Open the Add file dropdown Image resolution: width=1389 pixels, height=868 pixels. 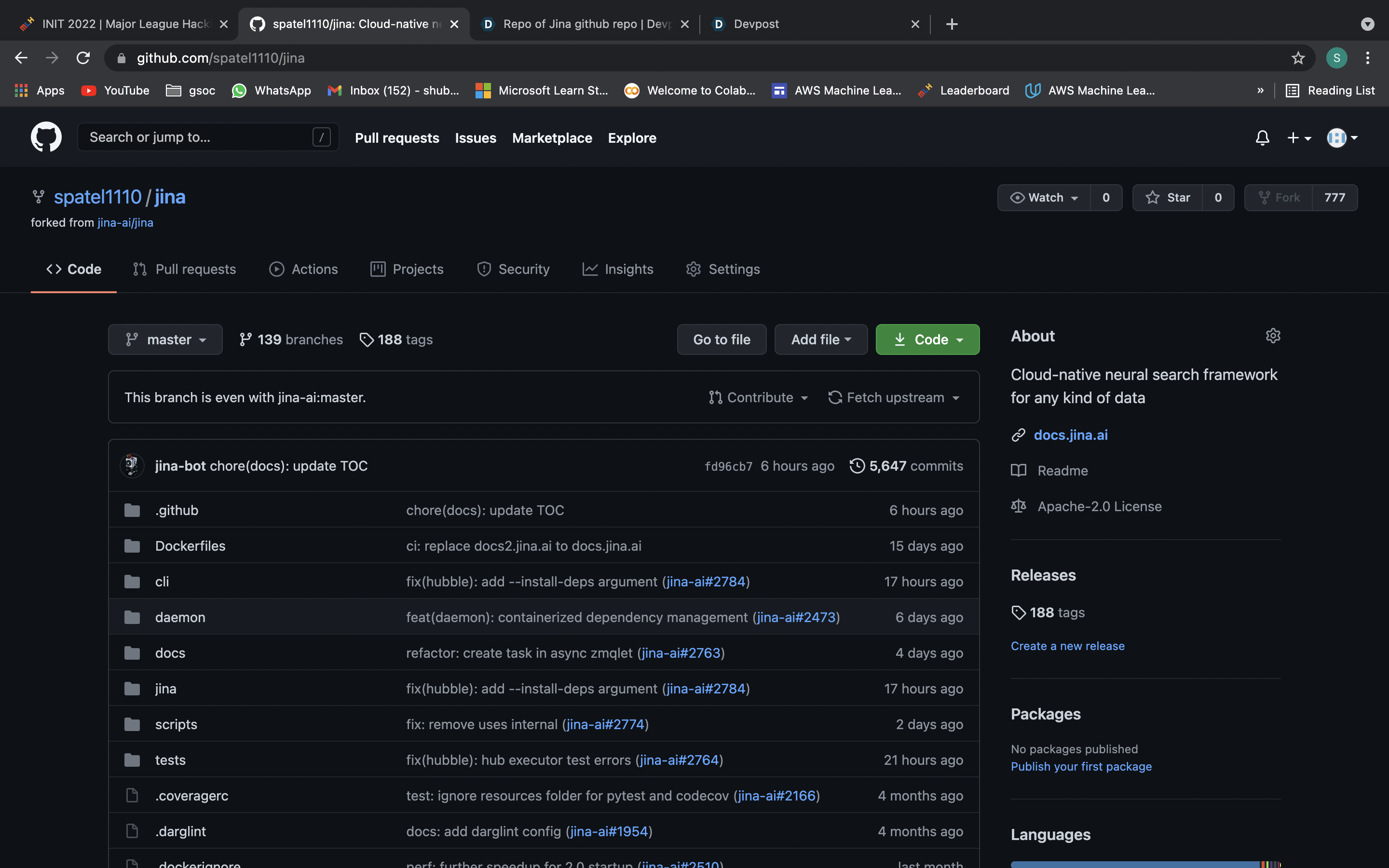point(820,339)
